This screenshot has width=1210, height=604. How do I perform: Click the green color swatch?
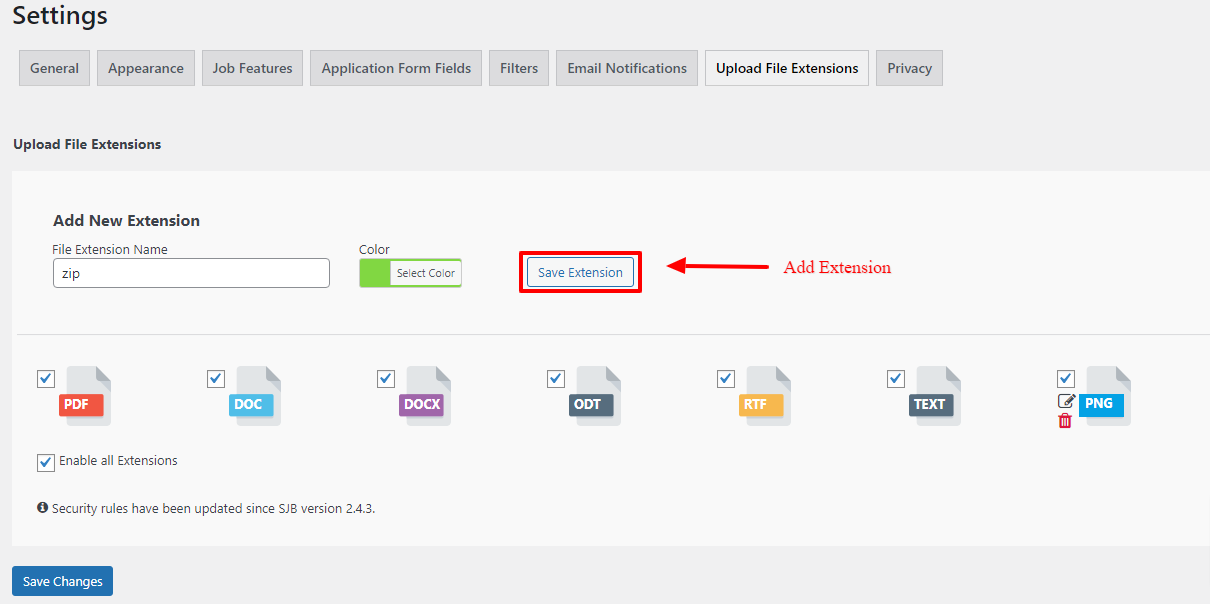coord(375,273)
